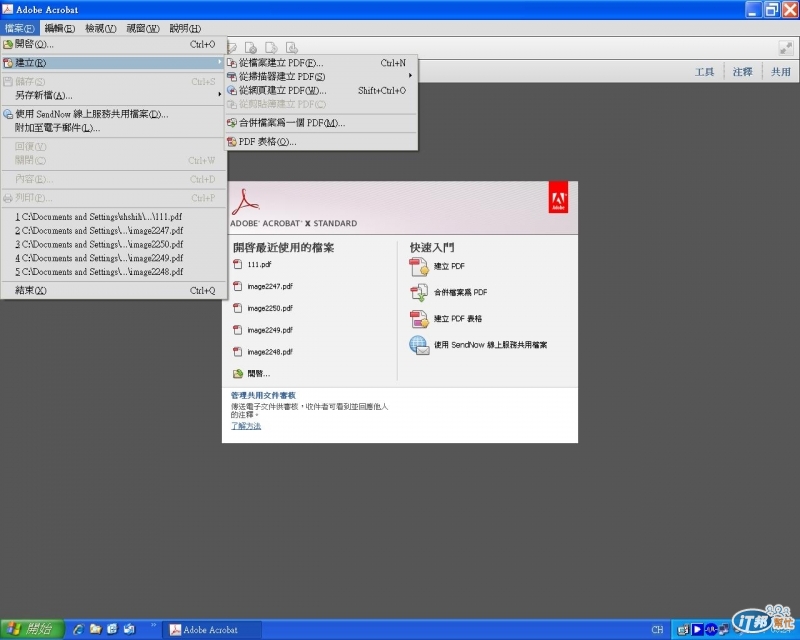The image size is (800, 640).
Task: Click the Adobe Acrobat taskbar button
Action: (212, 630)
